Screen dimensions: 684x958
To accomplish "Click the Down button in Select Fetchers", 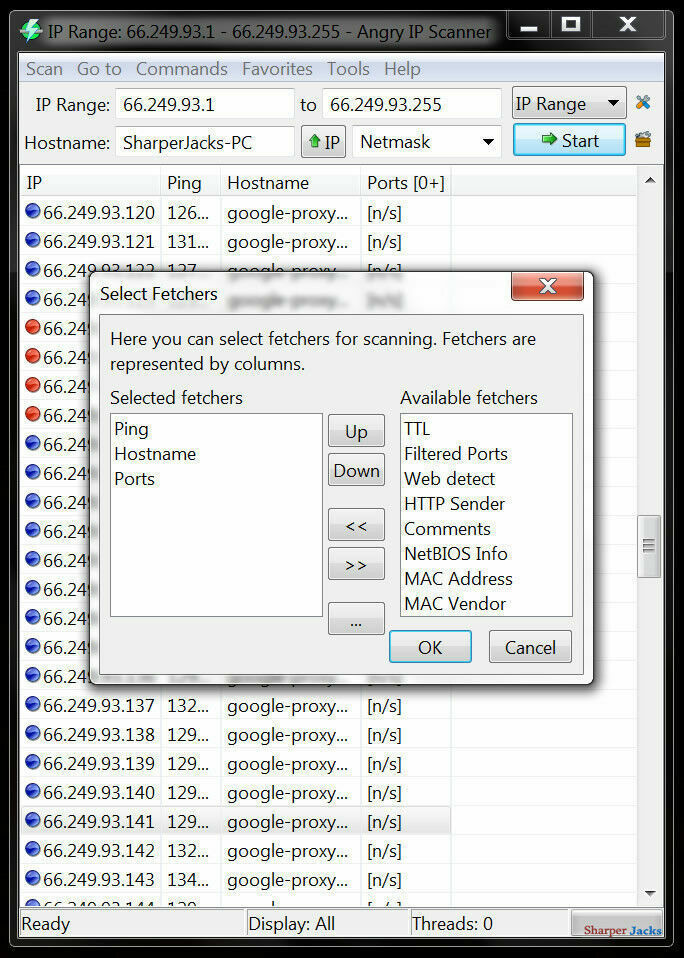I will click(356, 470).
